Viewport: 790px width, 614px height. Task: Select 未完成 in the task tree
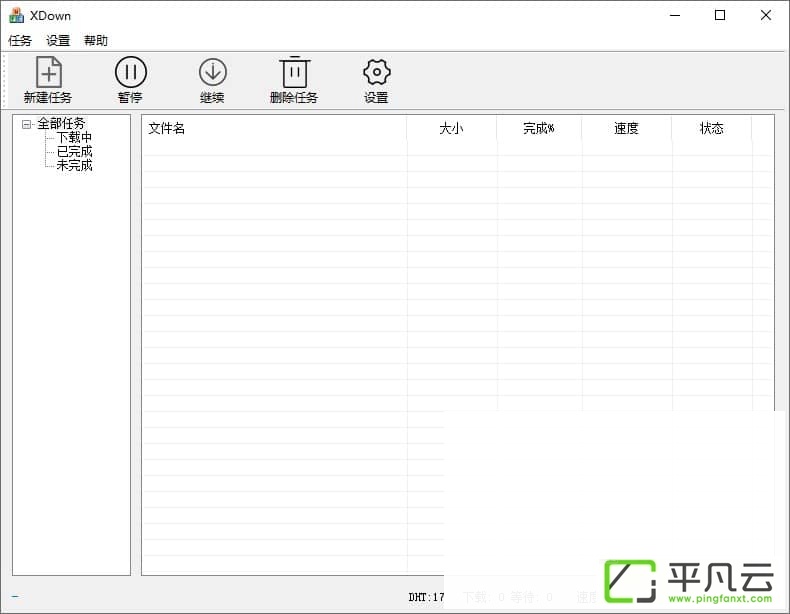(74, 165)
